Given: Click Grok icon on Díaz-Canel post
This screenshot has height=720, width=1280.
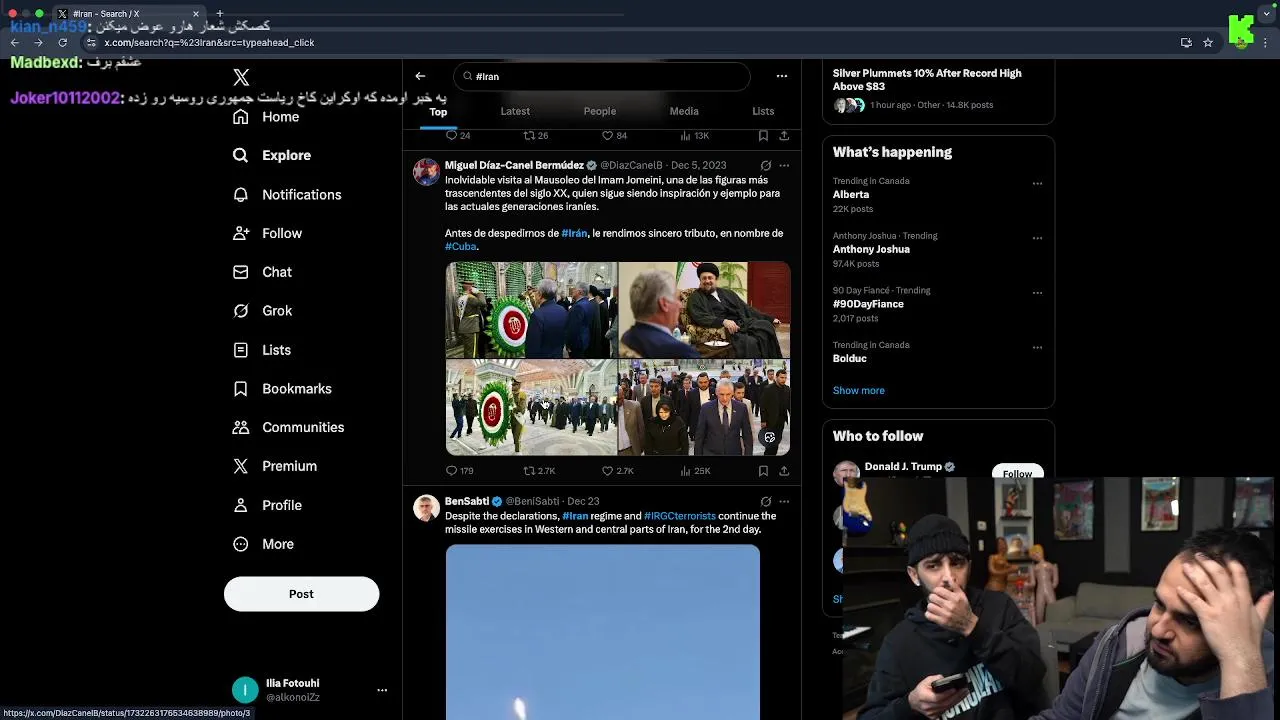Looking at the screenshot, I should [x=766, y=165].
